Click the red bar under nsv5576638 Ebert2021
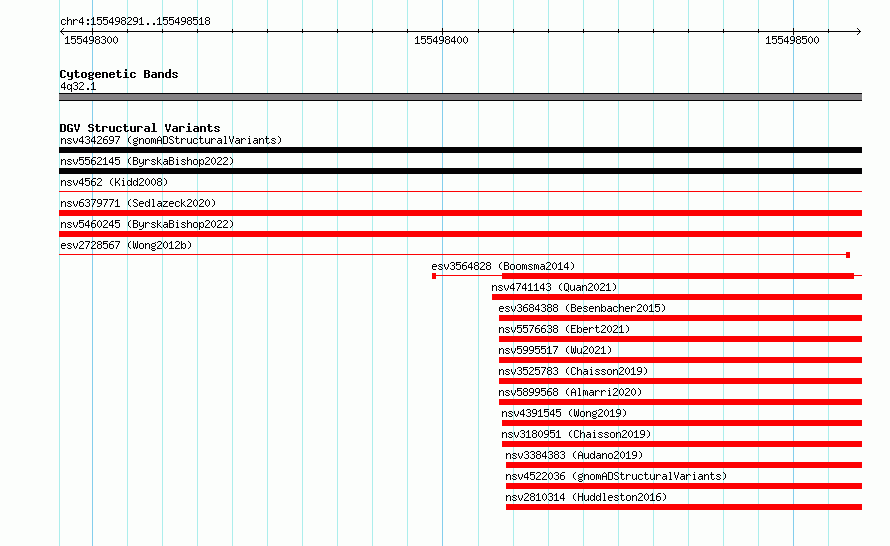Image resolution: width=890 pixels, height=546 pixels. coord(681,339)
